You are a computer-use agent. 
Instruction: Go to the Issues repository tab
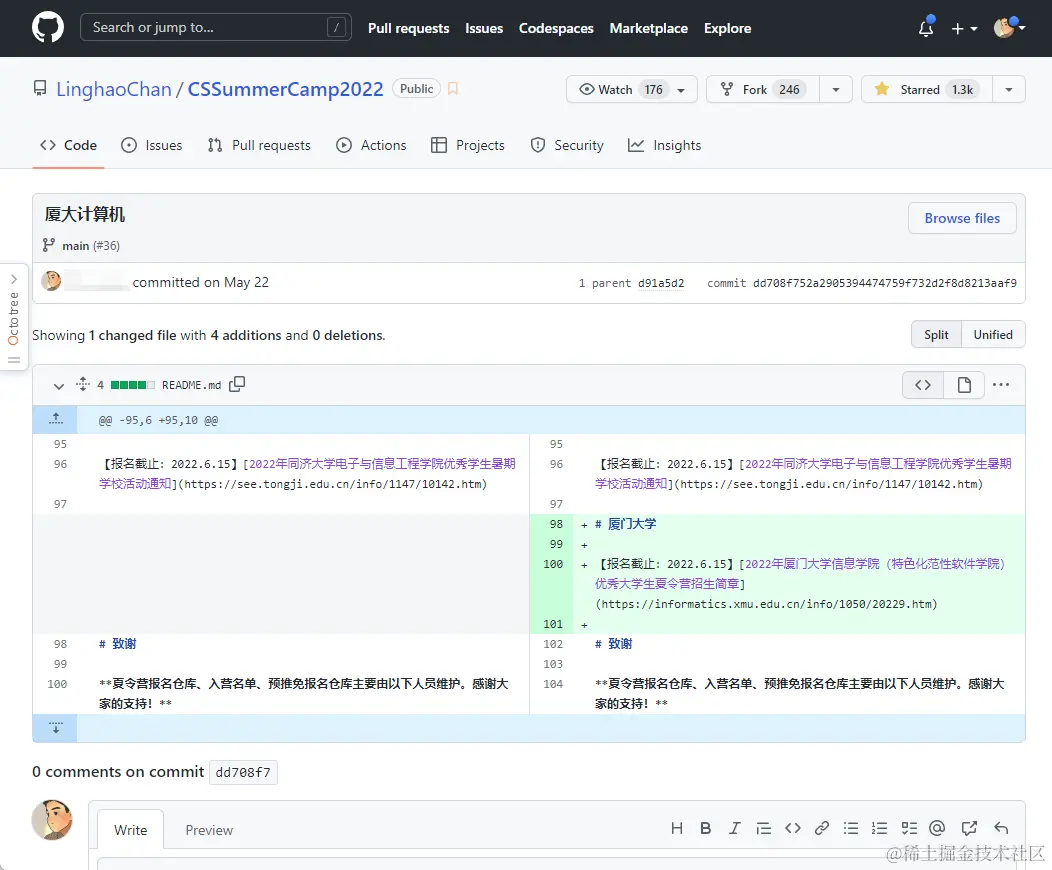point(152,145)
